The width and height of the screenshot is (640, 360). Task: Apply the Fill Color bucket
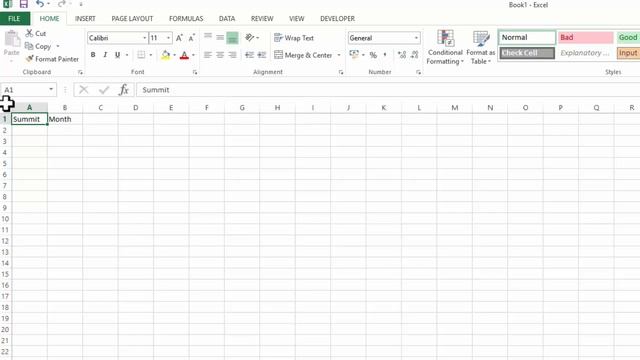165,55
